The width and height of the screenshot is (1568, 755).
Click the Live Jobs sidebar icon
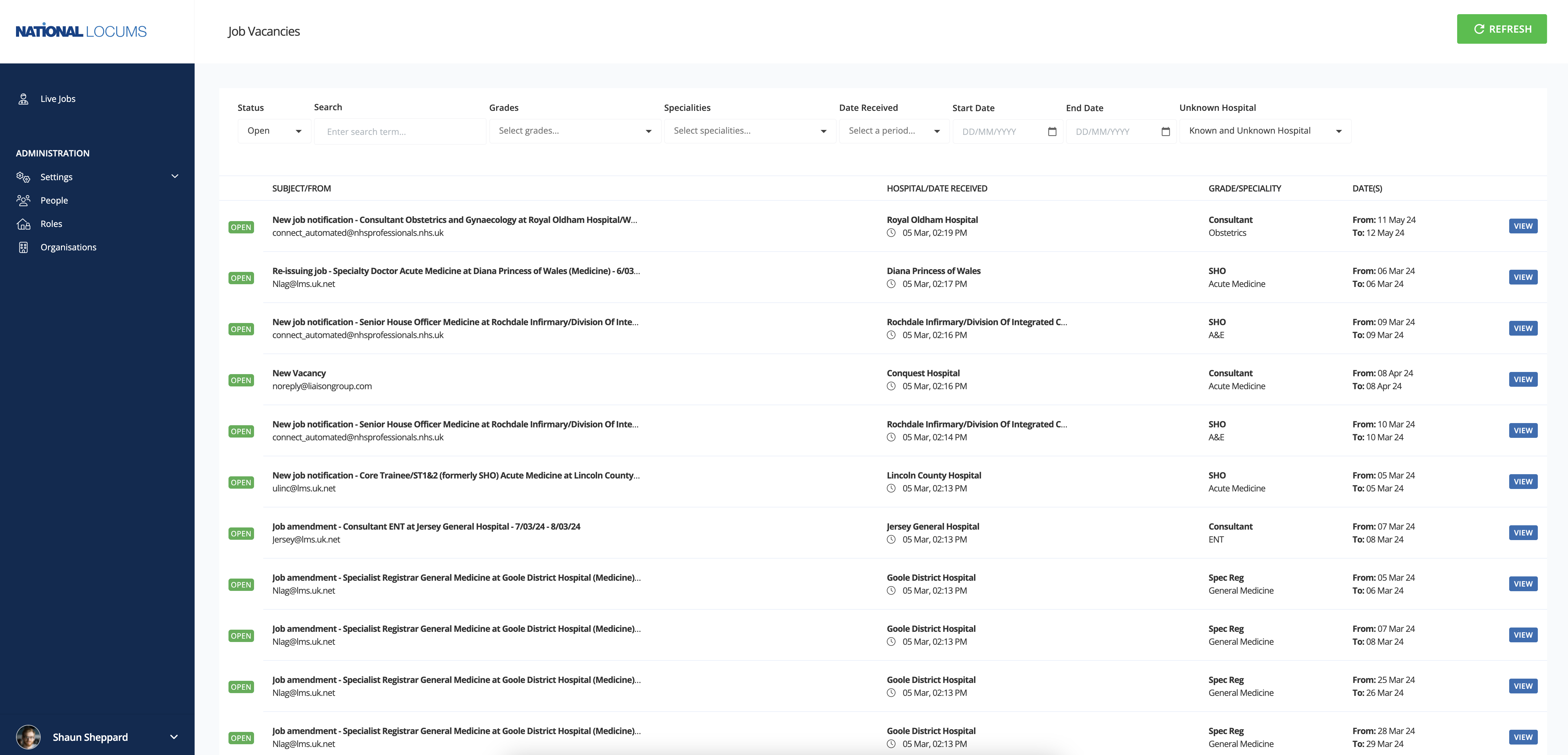pyautogui.click(x=24, y=99)
